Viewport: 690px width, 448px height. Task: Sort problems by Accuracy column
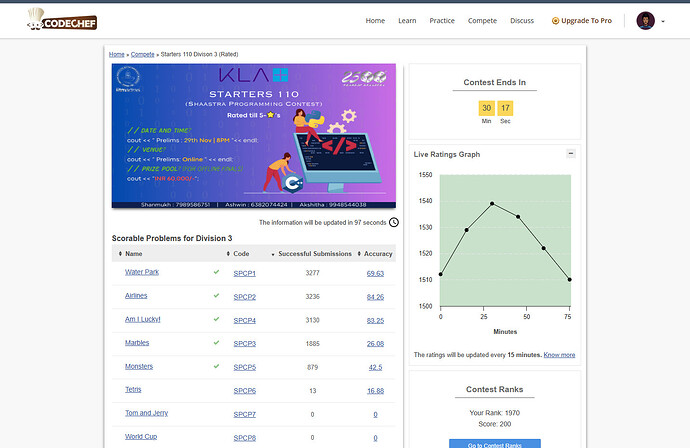(x=375, y=253)
